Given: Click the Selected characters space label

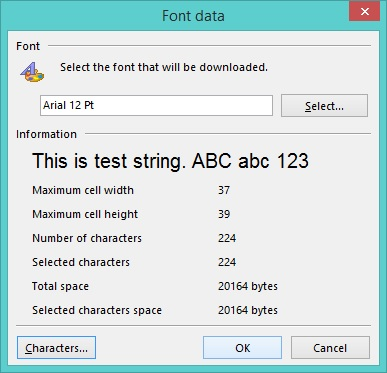Looking at the screenshot, I should 97,310.
